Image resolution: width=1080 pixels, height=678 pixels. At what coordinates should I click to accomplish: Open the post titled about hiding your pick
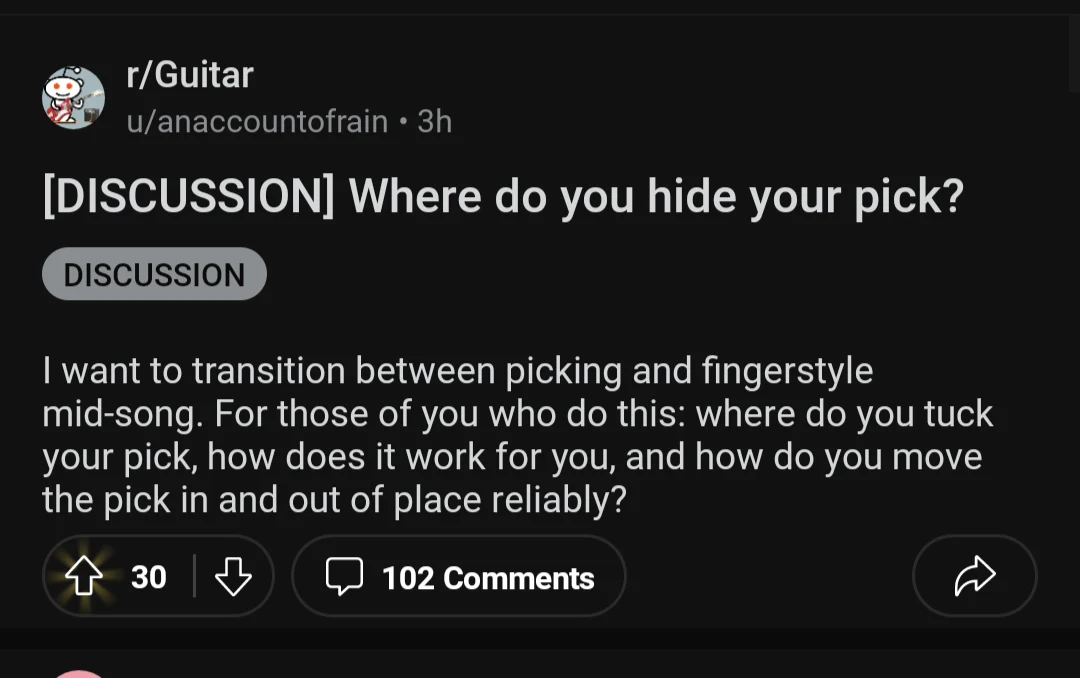click(x=500, y=196)
